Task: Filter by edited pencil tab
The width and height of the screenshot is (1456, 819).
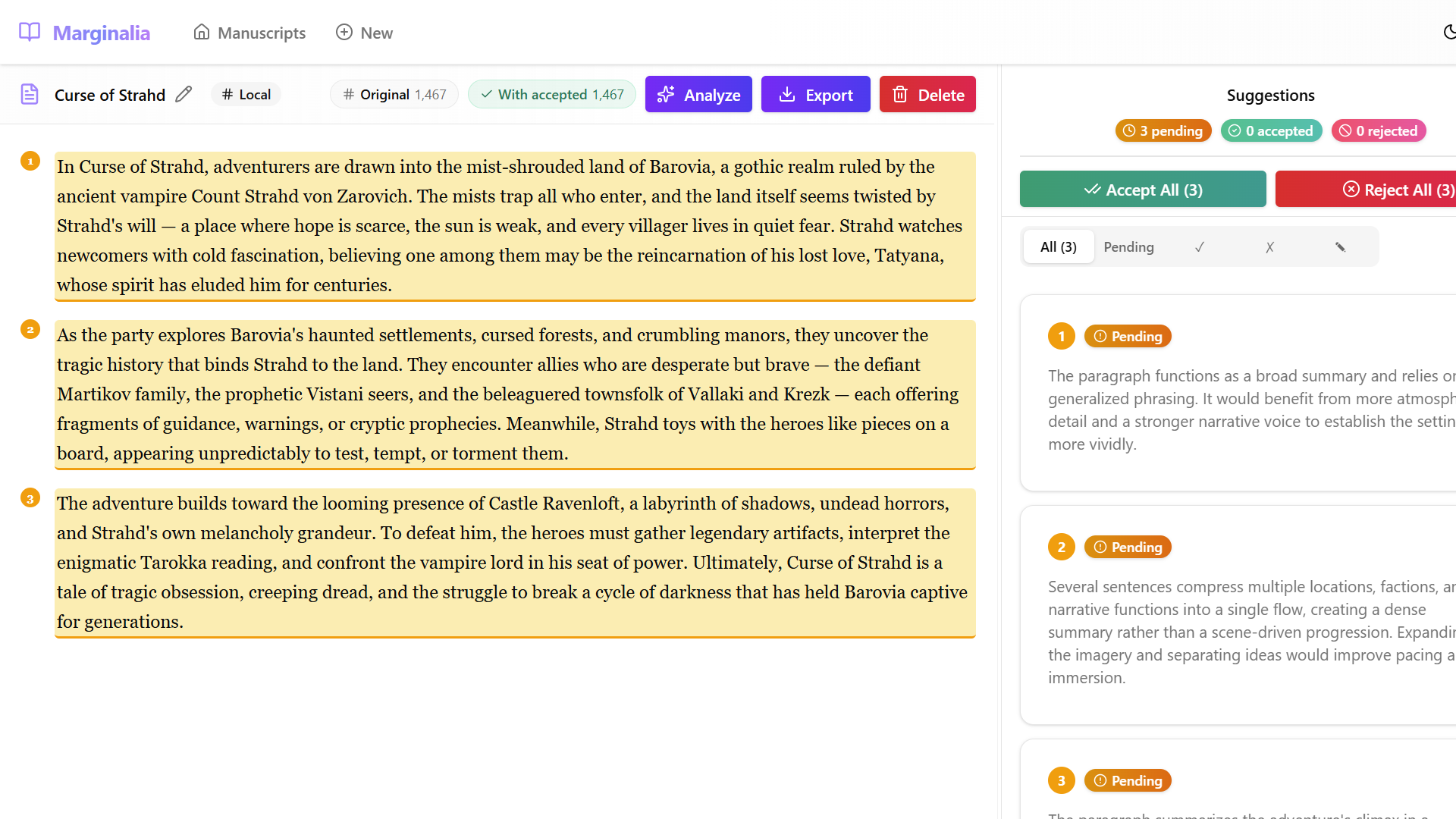Action: click(x=1340, y=246)
